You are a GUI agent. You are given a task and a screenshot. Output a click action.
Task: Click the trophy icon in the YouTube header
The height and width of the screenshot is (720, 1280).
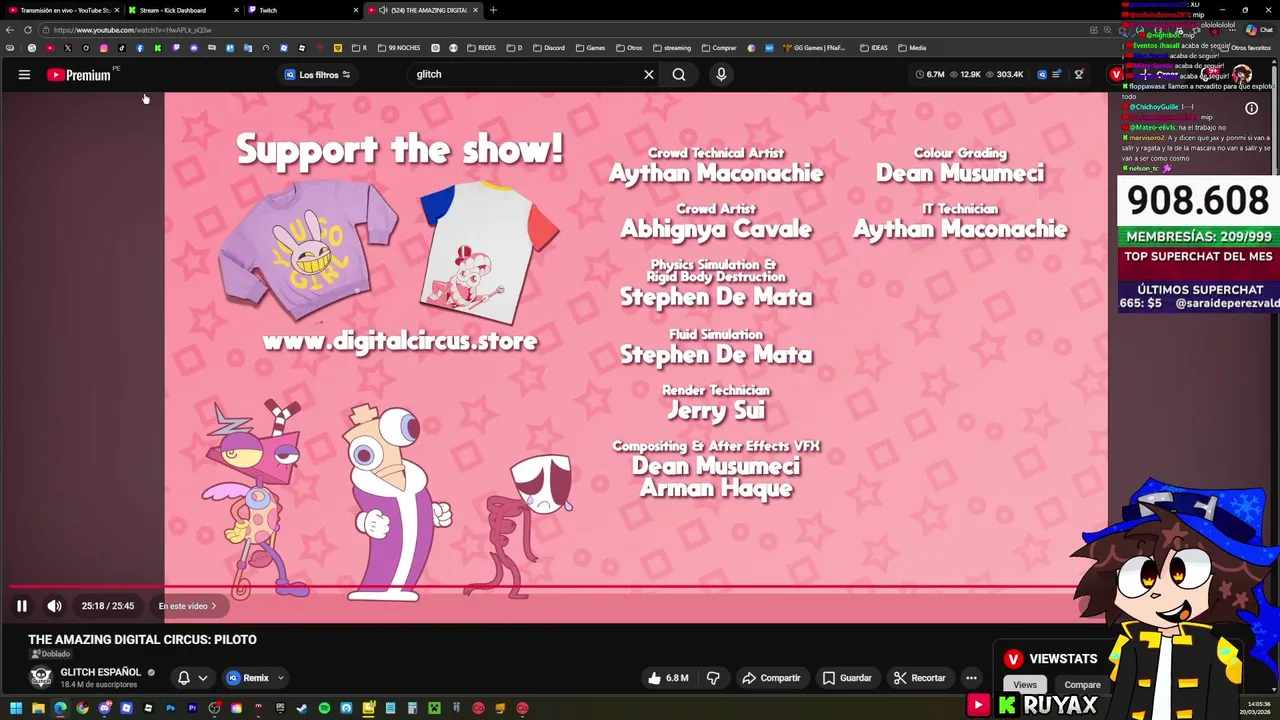1079,74
